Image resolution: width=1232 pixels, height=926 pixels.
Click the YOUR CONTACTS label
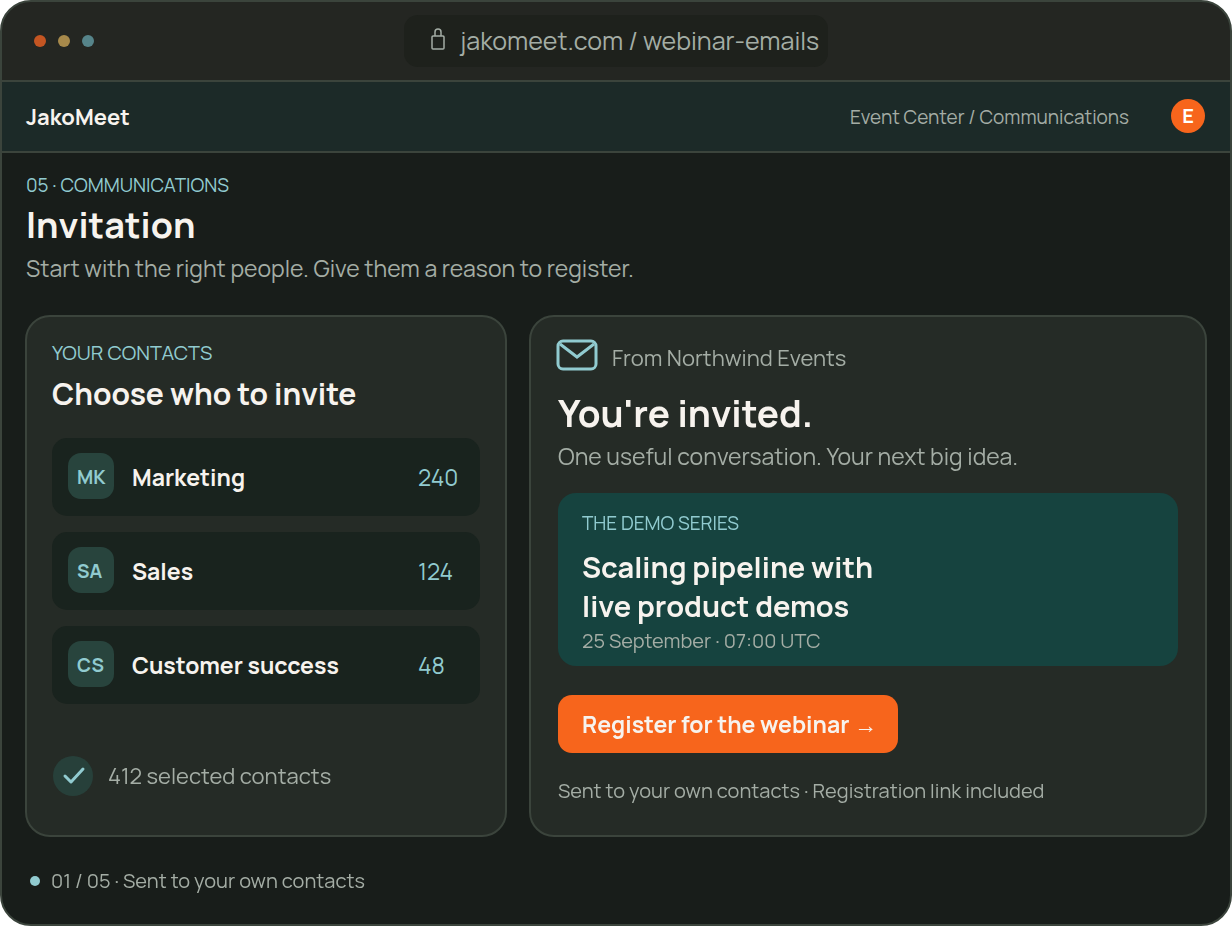coord(132,353)
